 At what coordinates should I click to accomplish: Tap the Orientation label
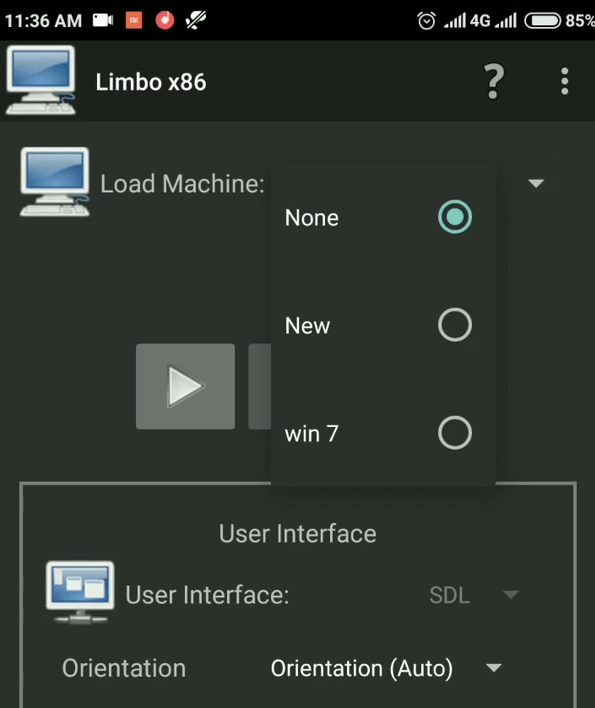point(124,668)
